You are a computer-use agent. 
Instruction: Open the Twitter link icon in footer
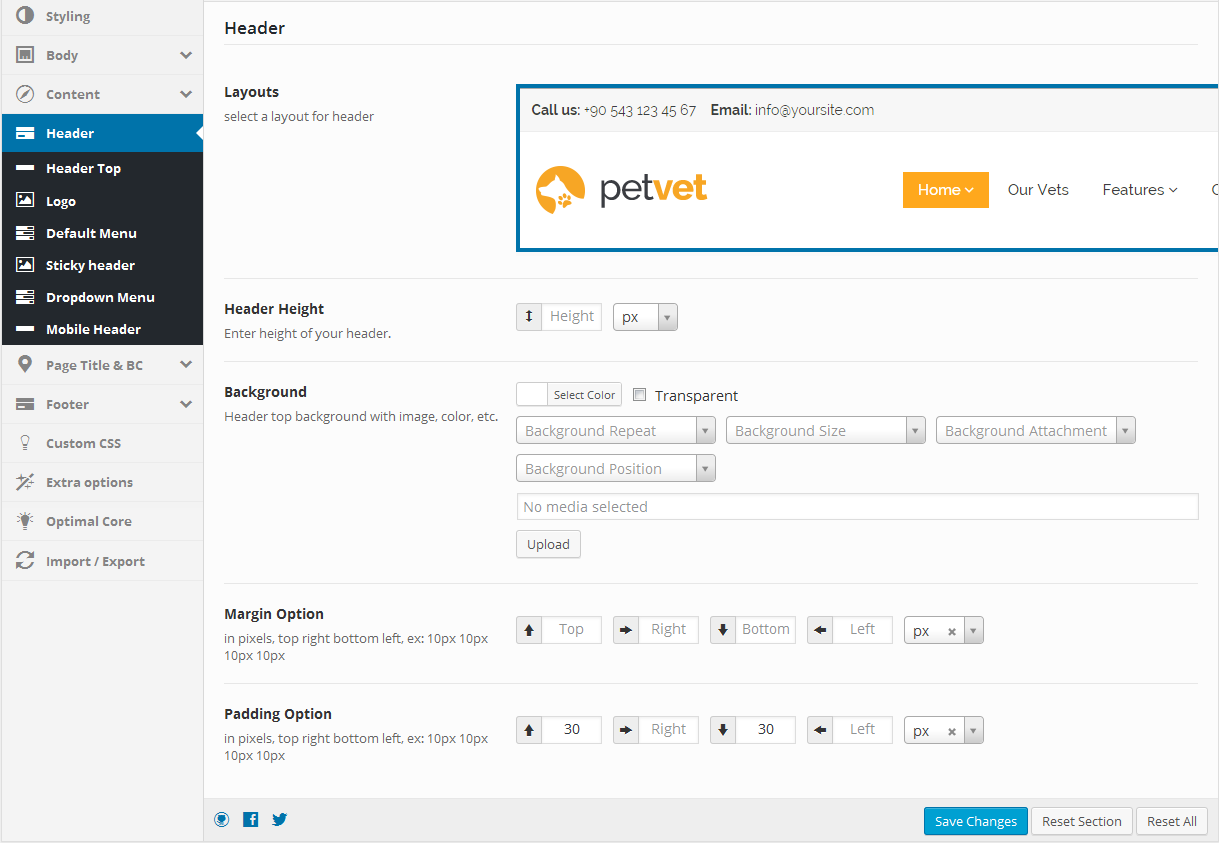coord(280,819)
